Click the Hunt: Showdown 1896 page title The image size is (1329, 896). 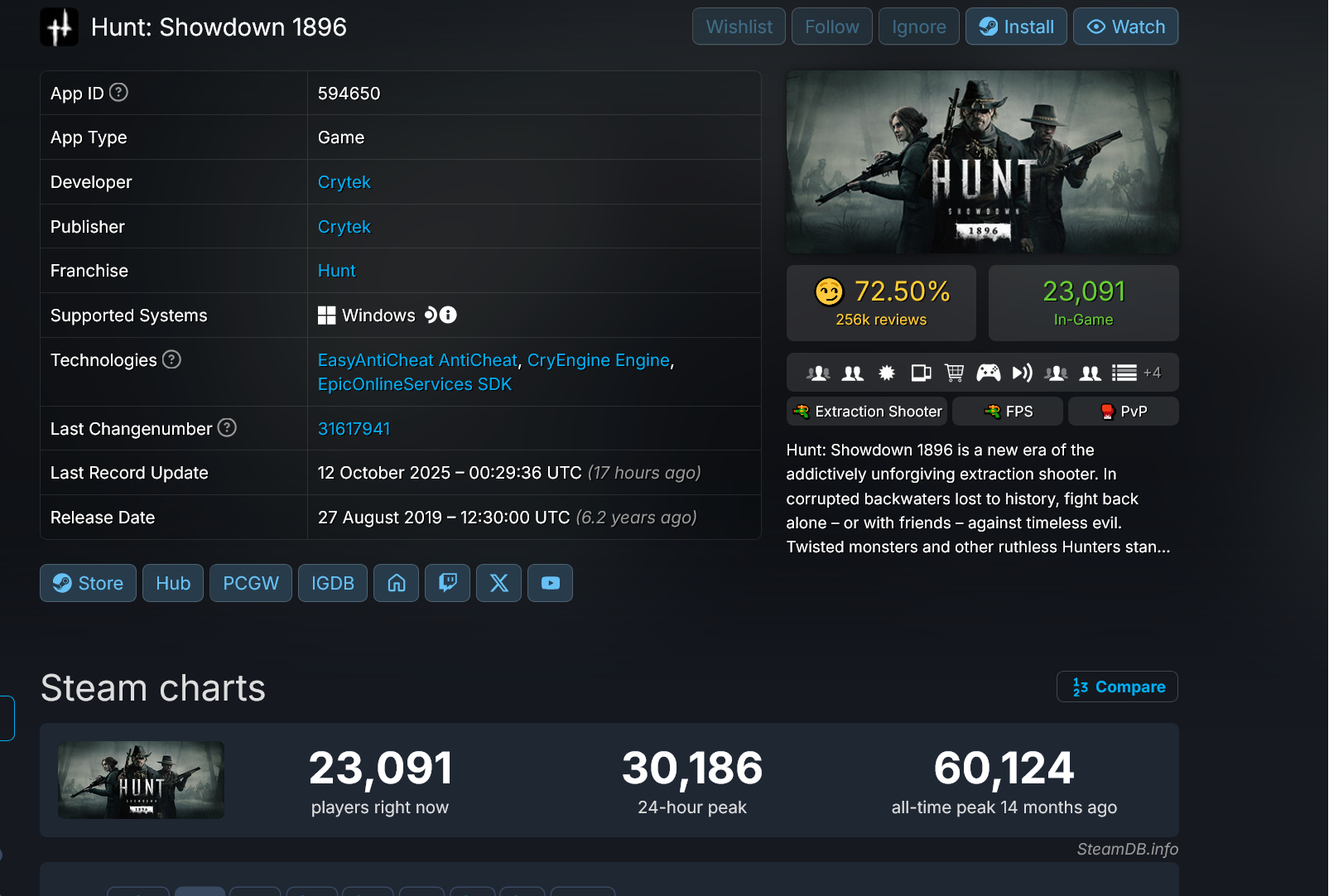219,27
